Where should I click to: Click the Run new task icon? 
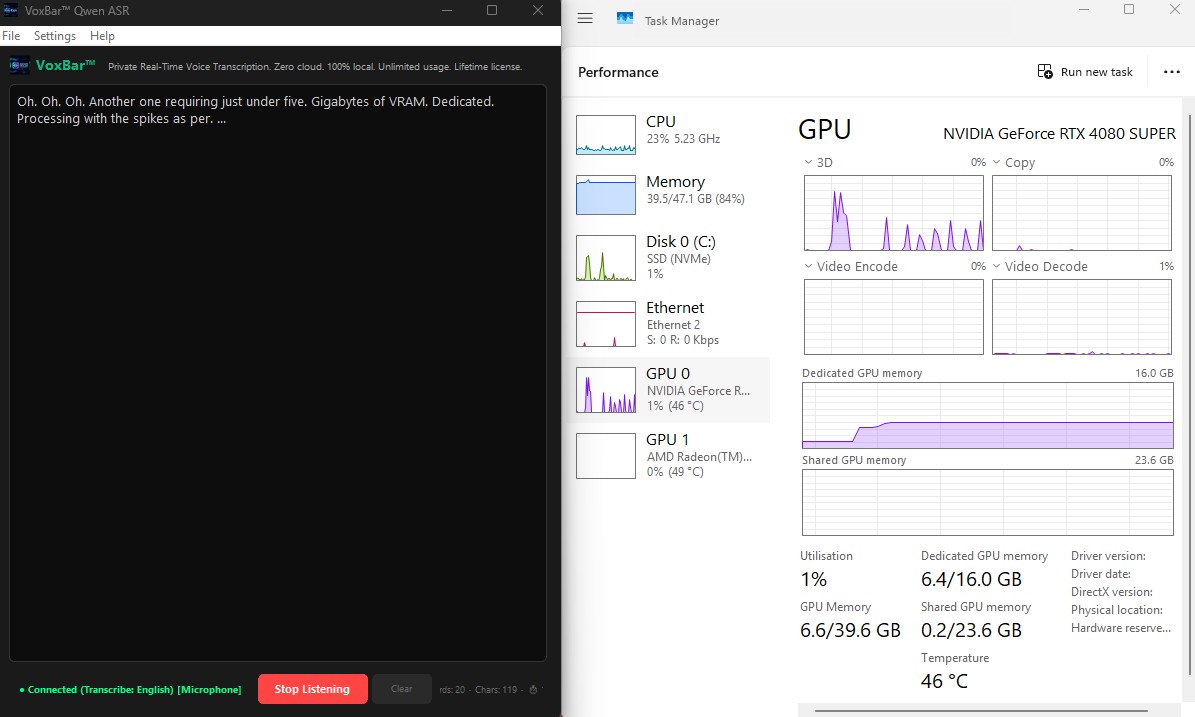click(1045, 71)
